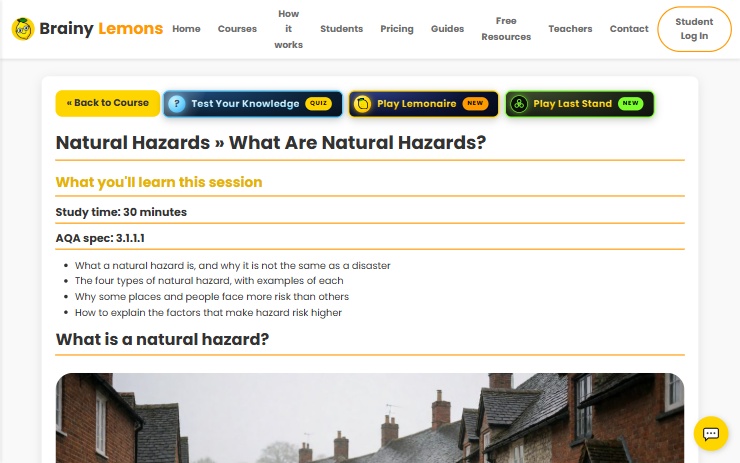This screenshot has height=463, width=740.
Task: Launch the Play Last Stand game
Action: (580, 103)
